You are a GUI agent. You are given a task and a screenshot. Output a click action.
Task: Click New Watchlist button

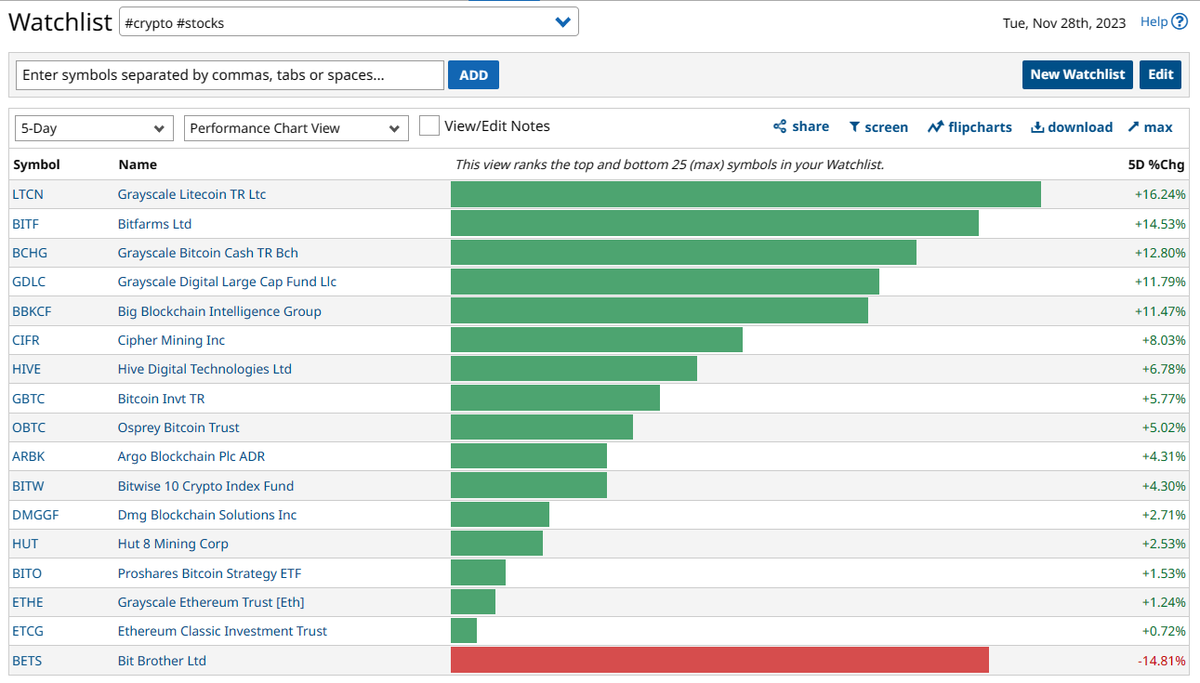tap(1078, 74)
